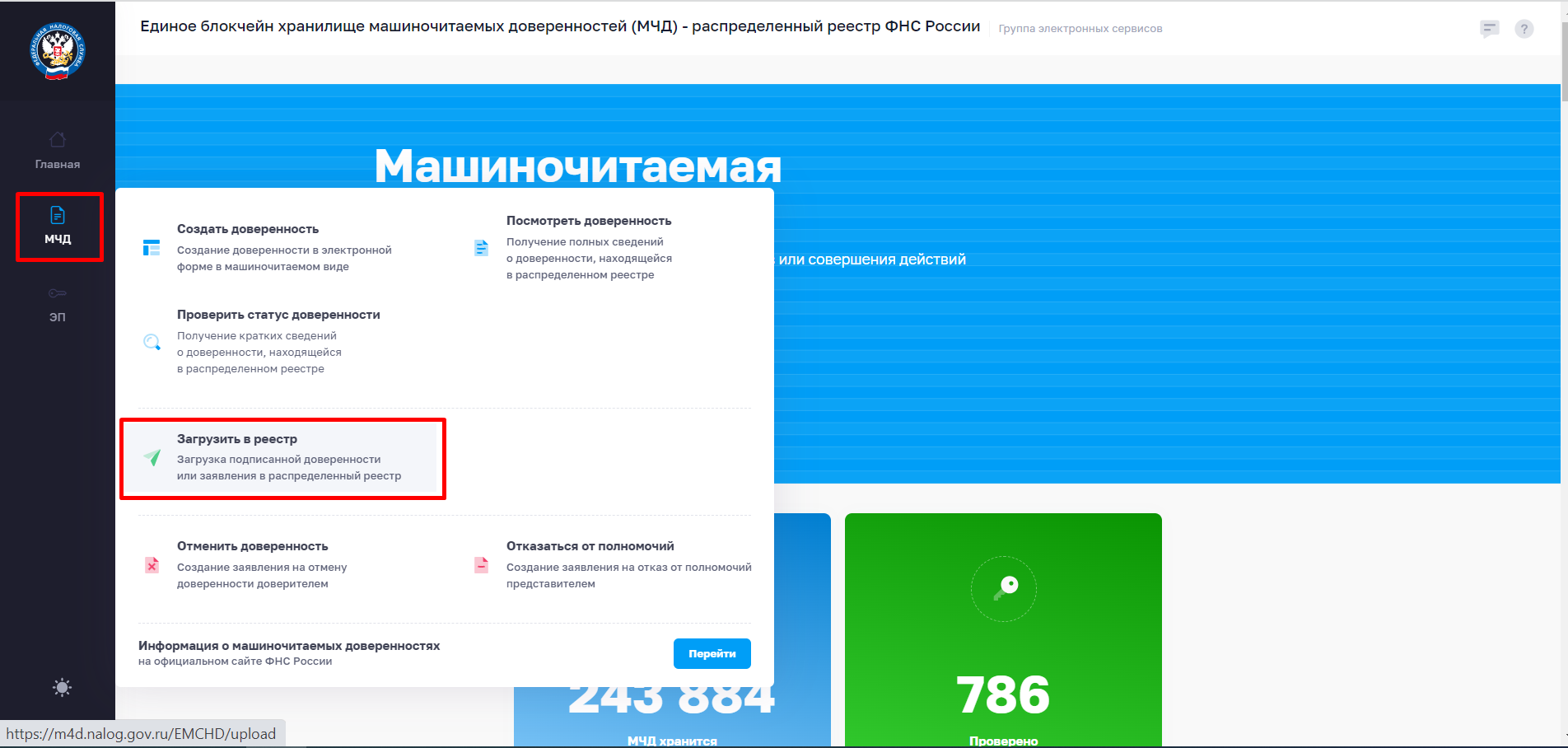1568x748 pixels.
Task: Click text на официальном сайте ФНС России
Action: pos(235,662)
